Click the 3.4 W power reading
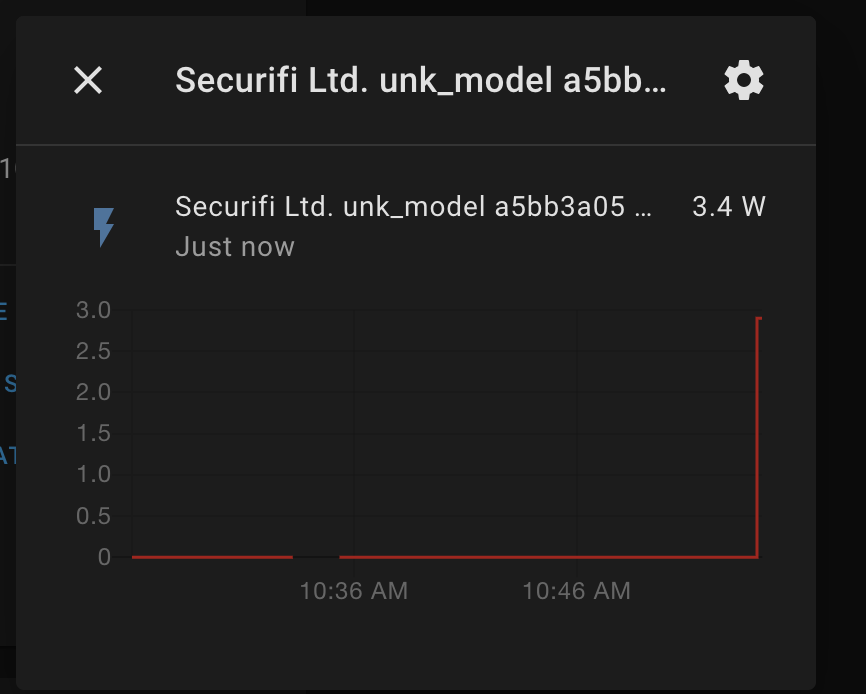 pos(729,207)
